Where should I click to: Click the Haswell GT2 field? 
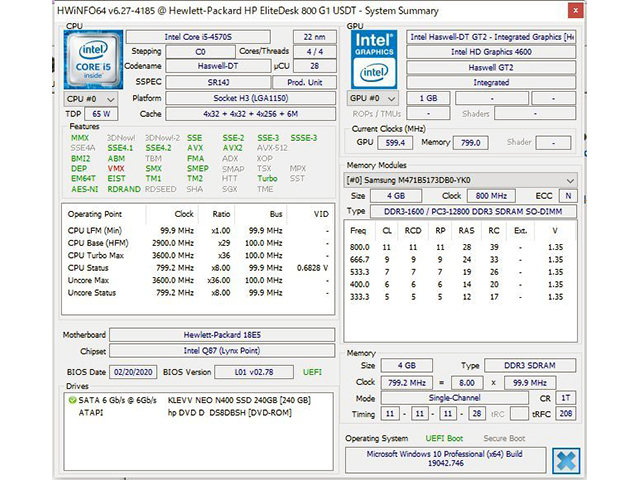pyautogui.click(x=491, y=67)
